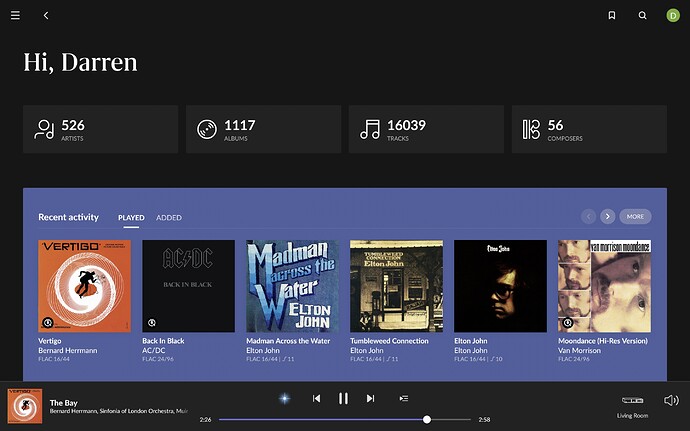
Task: Click the now playing artists line
Action: click(x=119, y=411)
